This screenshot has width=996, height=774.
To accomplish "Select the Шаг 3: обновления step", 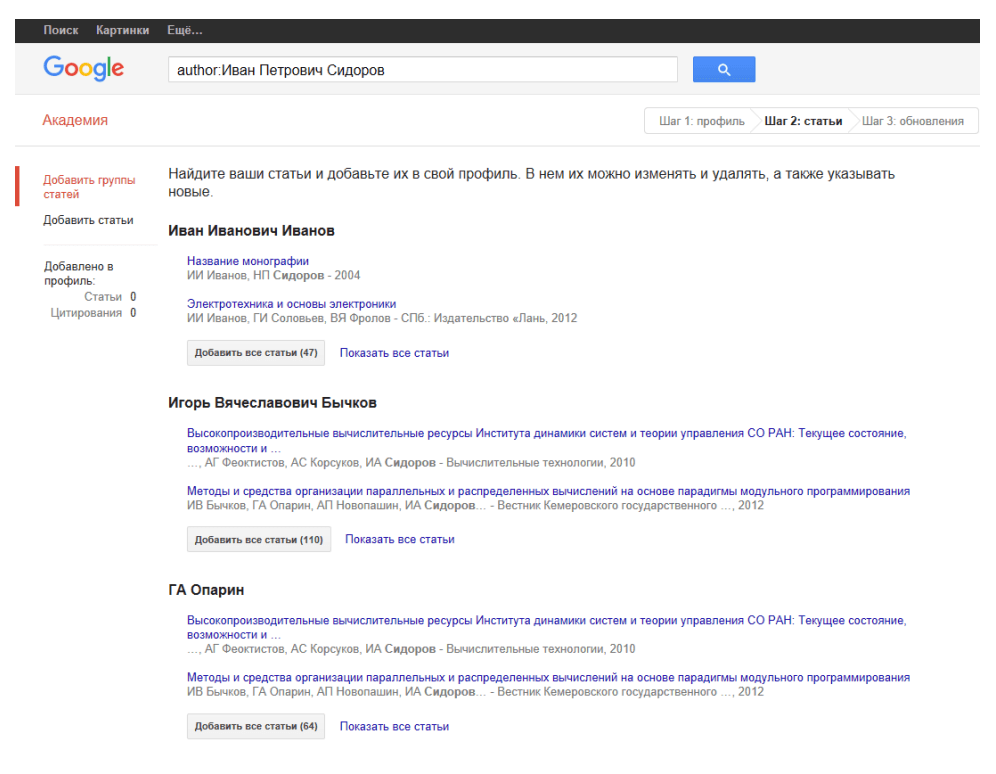I will pos(912,121).
